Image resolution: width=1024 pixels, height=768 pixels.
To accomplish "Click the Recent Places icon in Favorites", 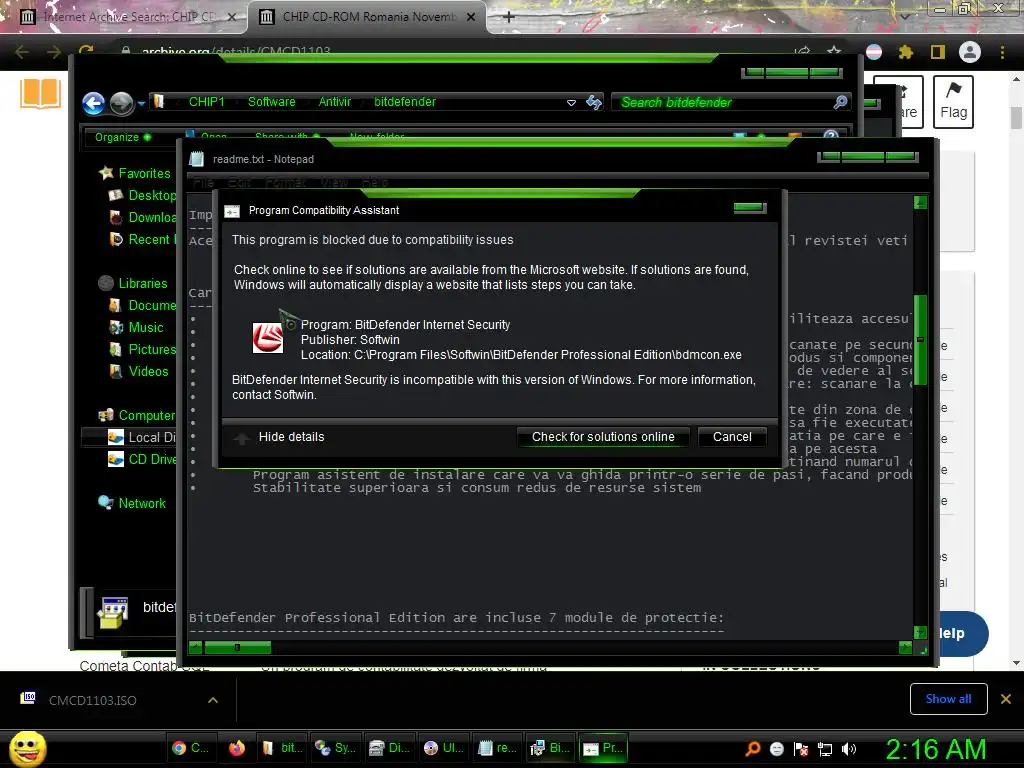I will (x=116, y=240).
